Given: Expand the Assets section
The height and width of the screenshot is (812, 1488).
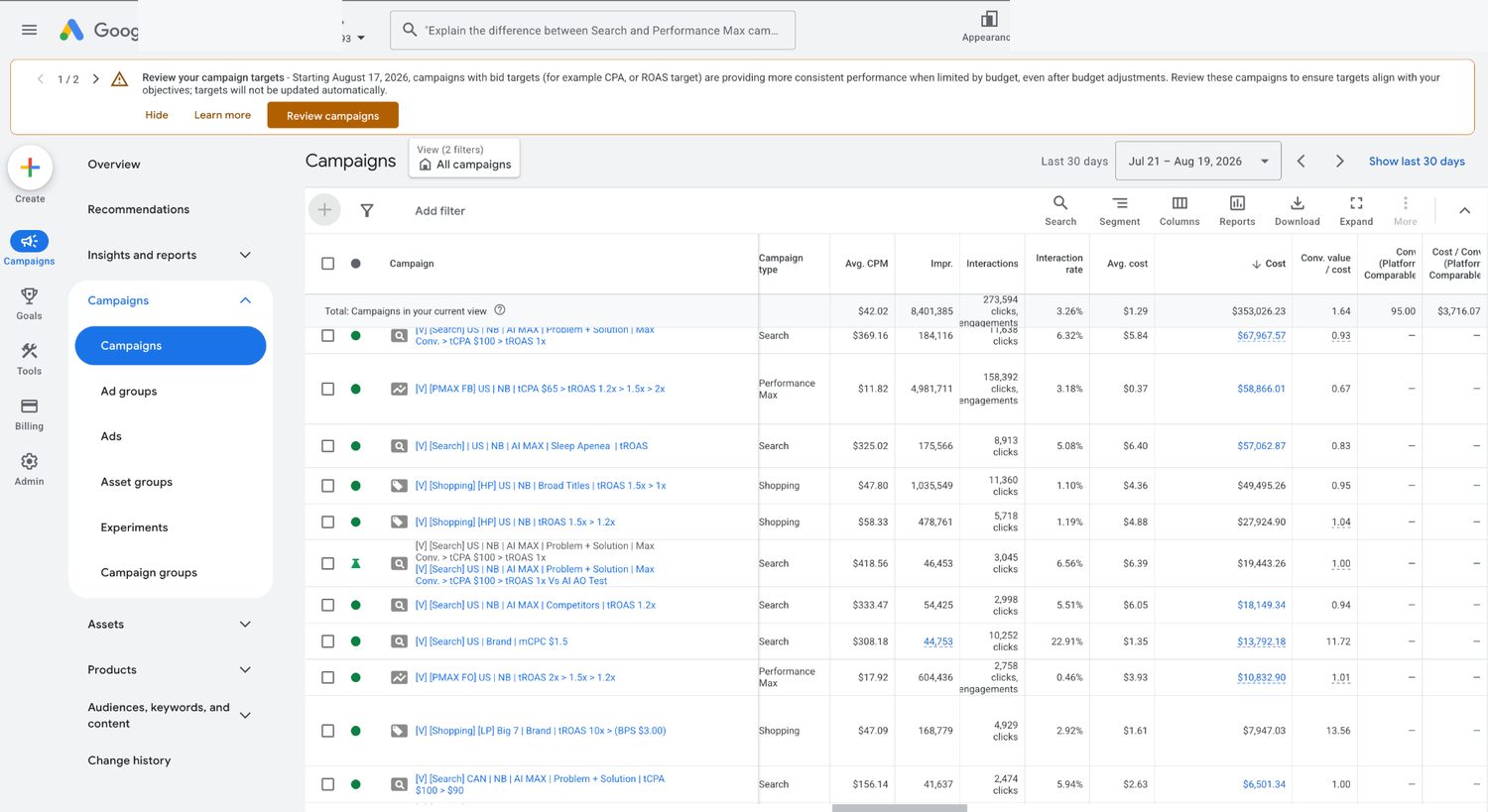Looking at the screenshot, I should pyautogui.click(x=245, y=625).
